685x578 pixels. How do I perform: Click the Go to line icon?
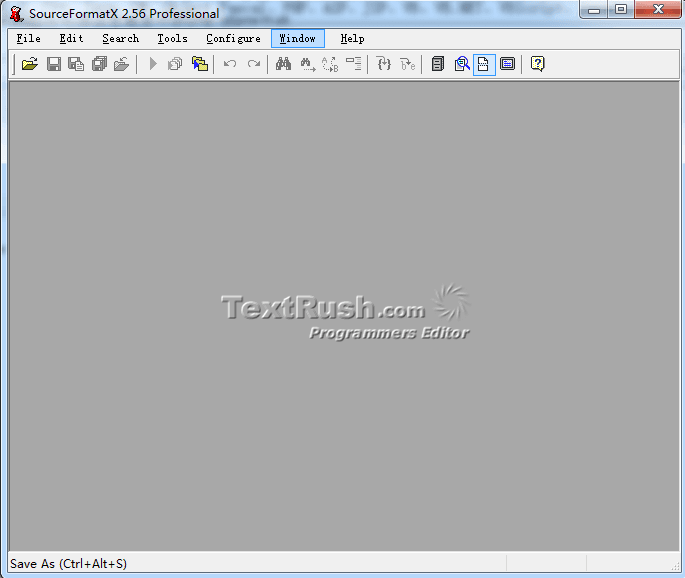pos(354,64)
